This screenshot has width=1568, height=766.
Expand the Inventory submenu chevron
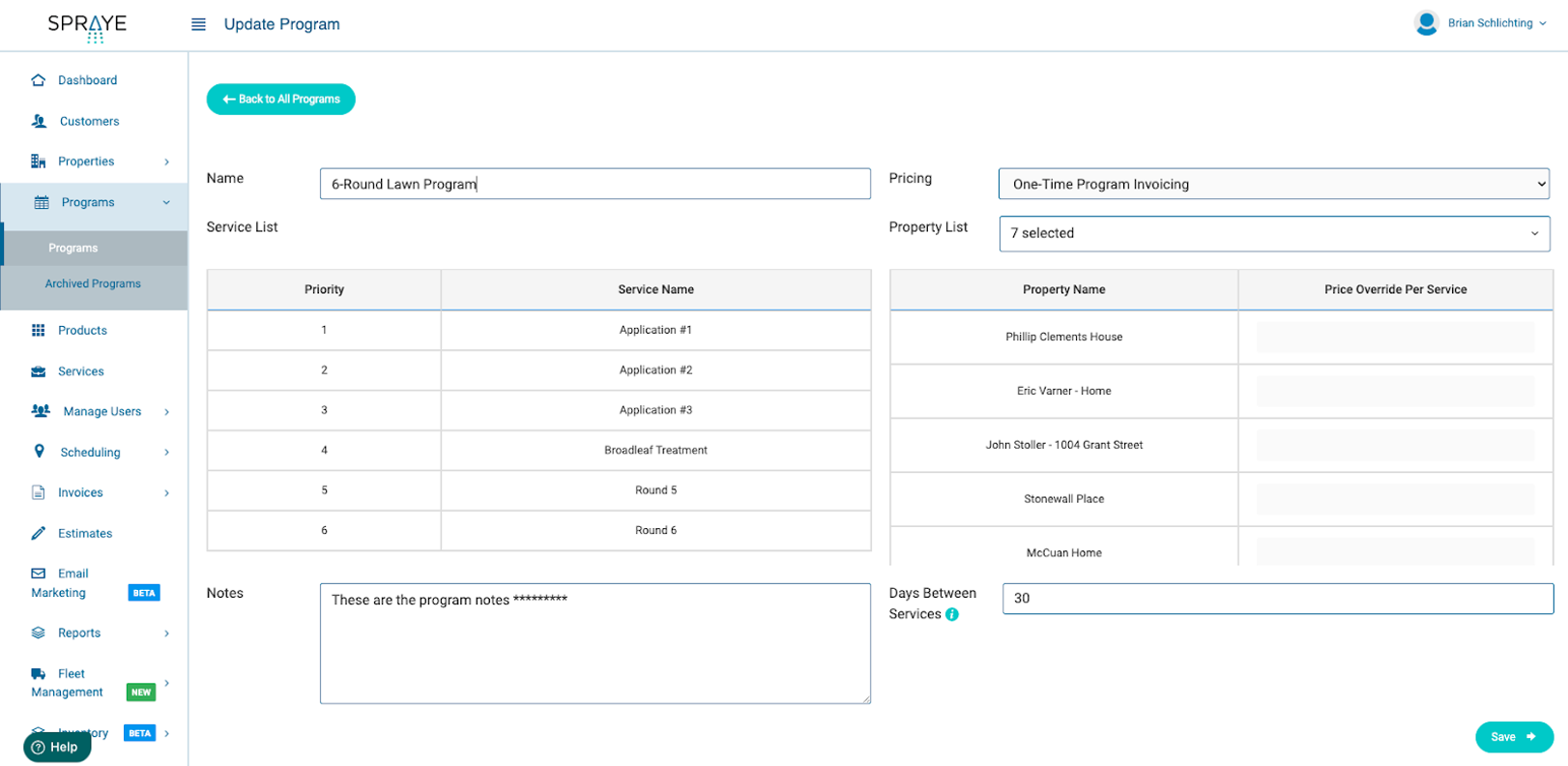tap(166, 733)
